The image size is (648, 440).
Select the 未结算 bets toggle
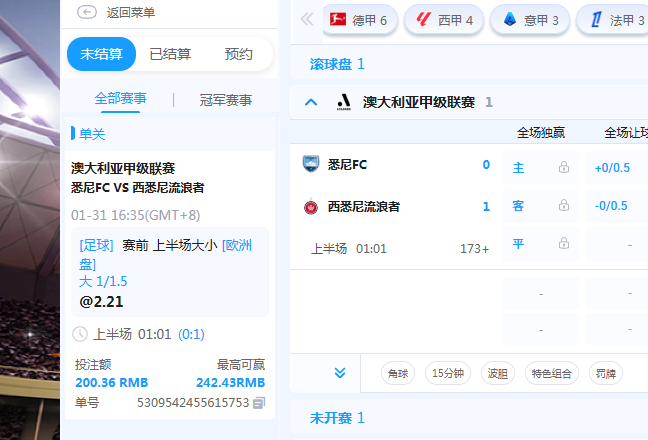[x=101, y=54]
